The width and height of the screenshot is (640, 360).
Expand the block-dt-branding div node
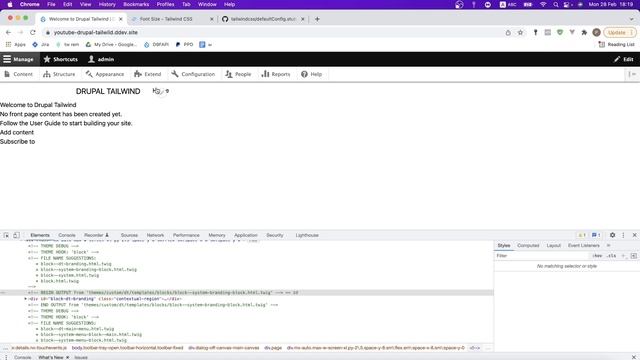(26, 299)
